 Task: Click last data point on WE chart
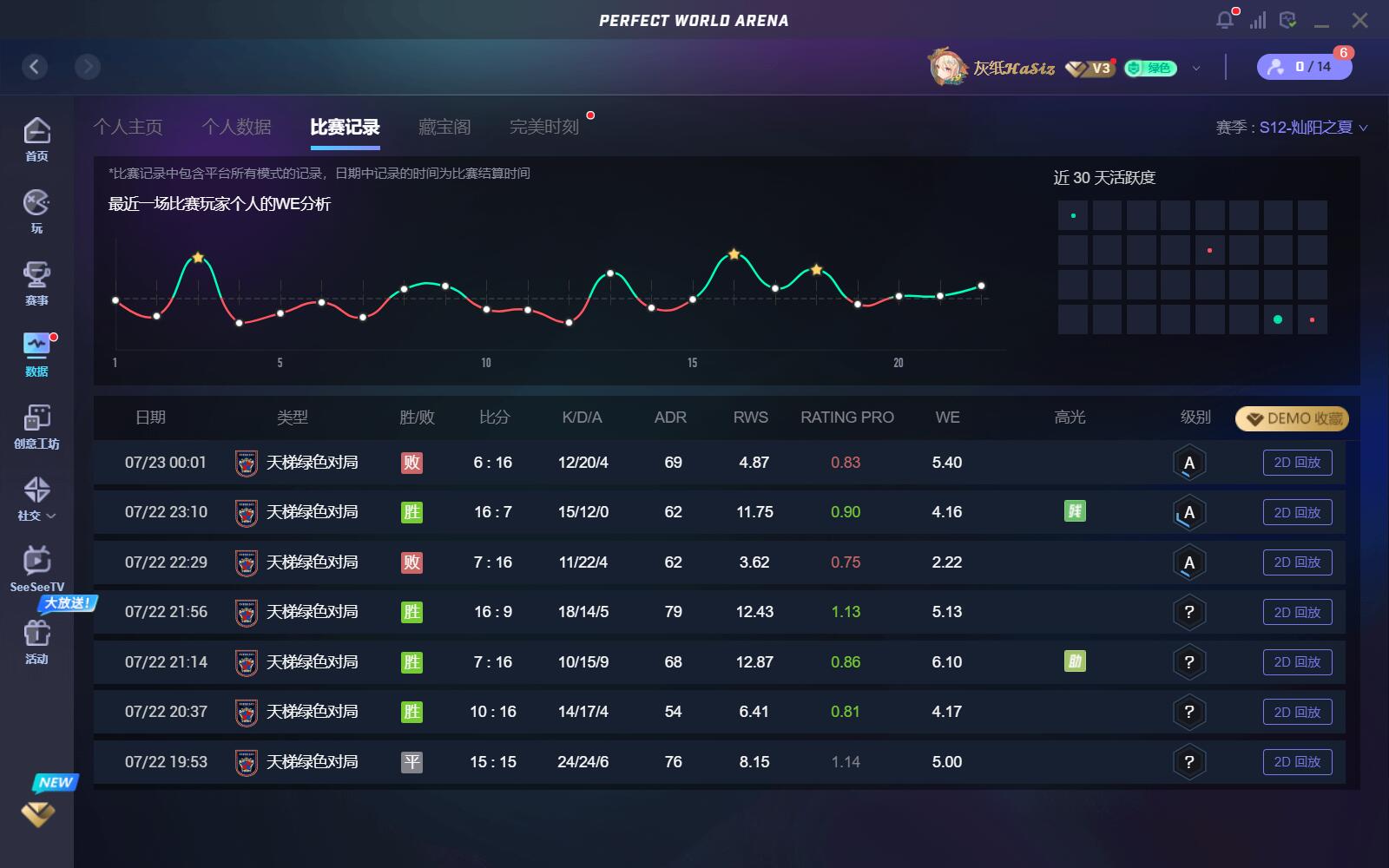coord(981,286)
